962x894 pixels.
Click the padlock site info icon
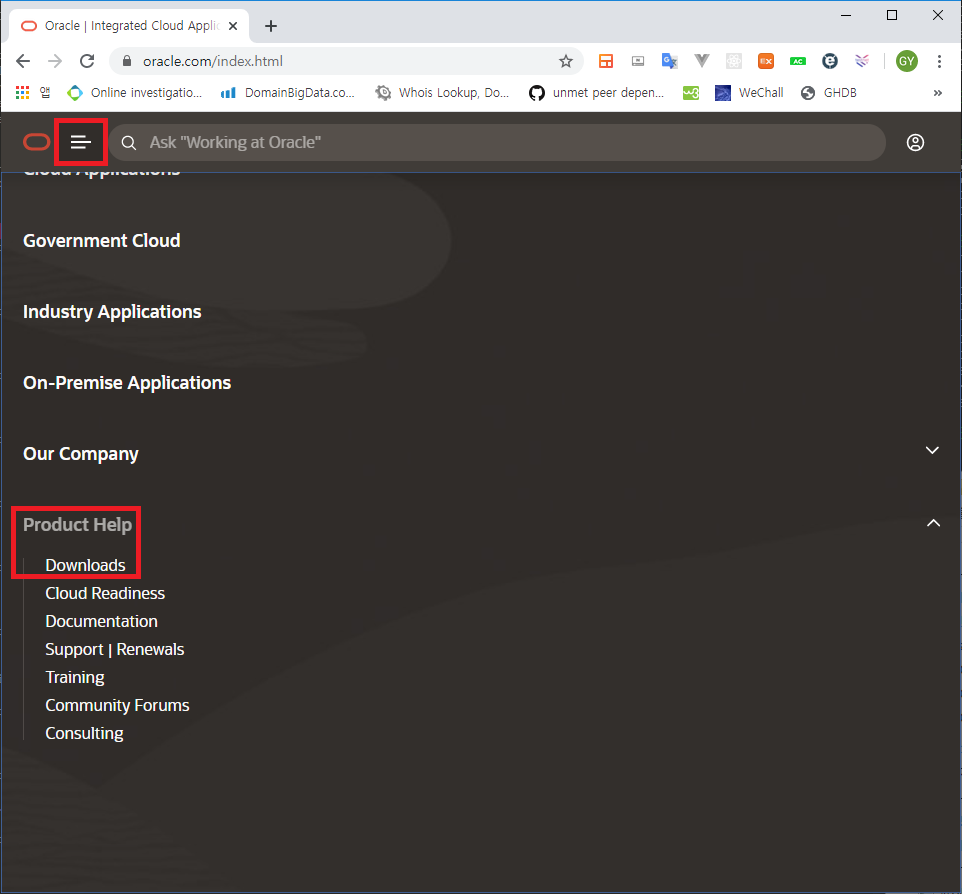coord(127,61)
